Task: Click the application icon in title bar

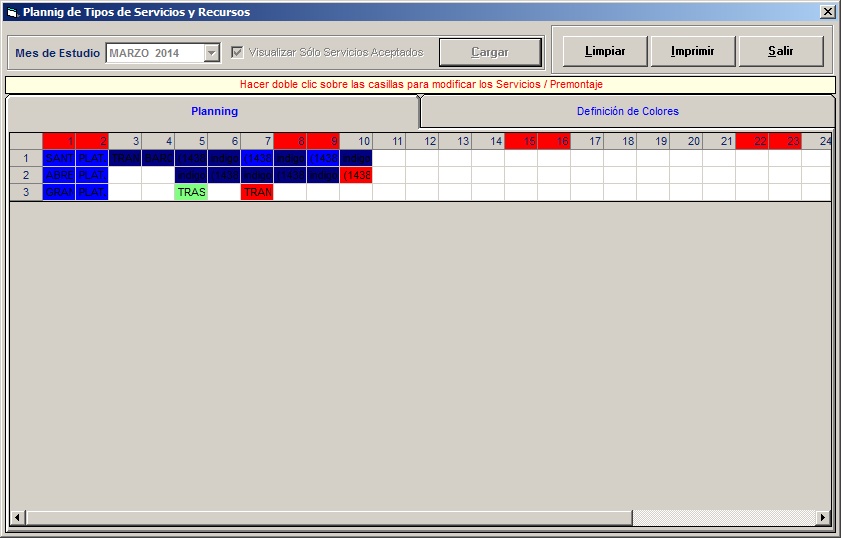Action: (12, 12)
